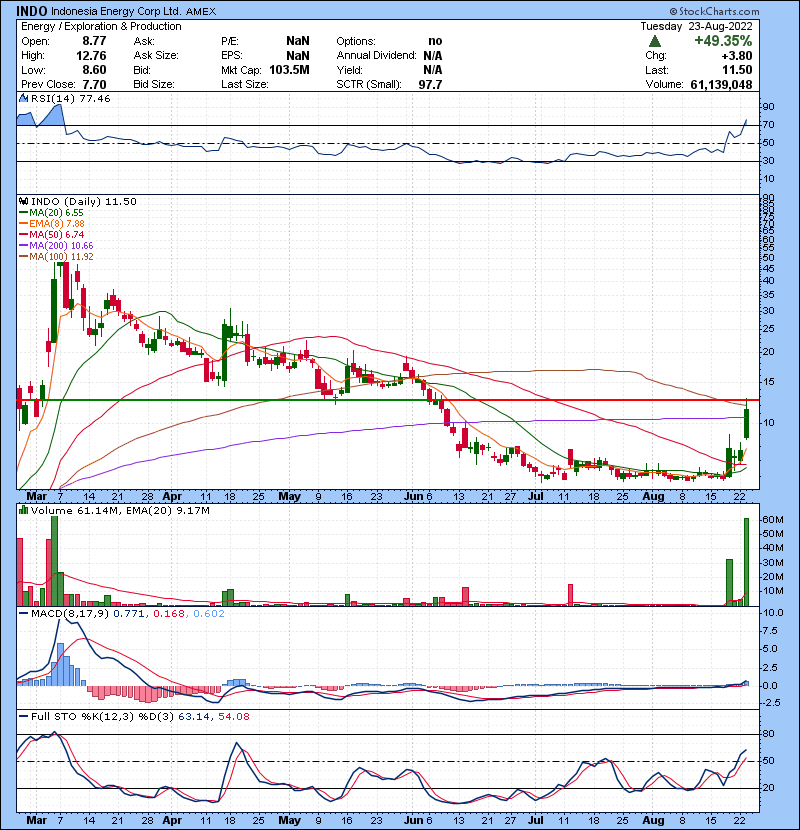Screen dimensions: 800x830
Task: Click the Open 8.77 value
Action: [x=94, y=41]
